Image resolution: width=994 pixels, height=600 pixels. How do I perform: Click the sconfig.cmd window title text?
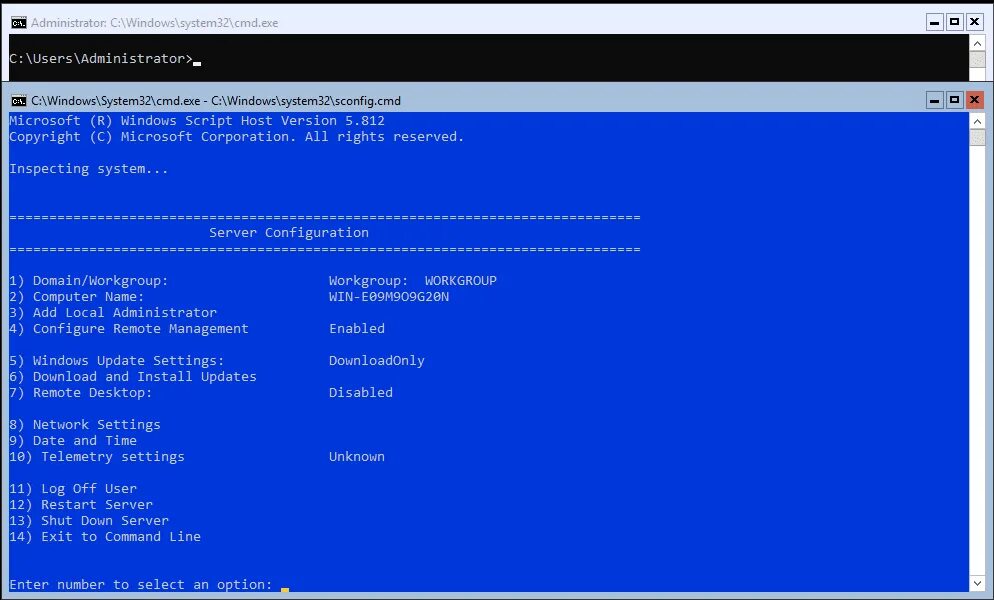pos(216,101)
